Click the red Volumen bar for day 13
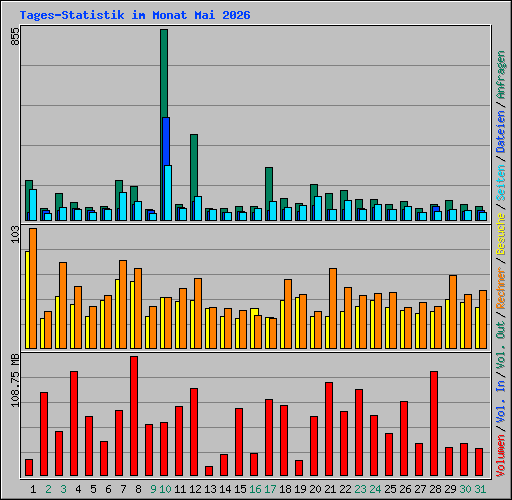Screen dimensions: 512x500 (209, 471)
